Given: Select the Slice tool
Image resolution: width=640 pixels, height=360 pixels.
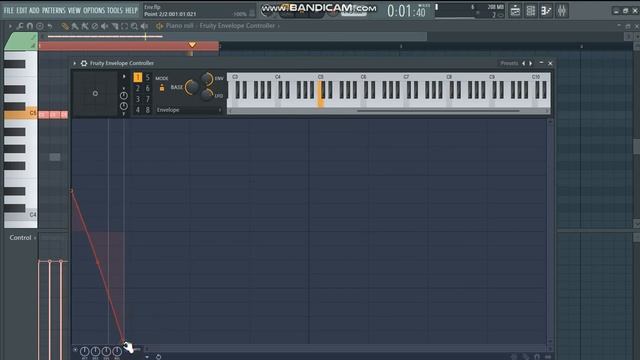Looking at the screenshot, I should pyautogui.click(x=115, y=26).
